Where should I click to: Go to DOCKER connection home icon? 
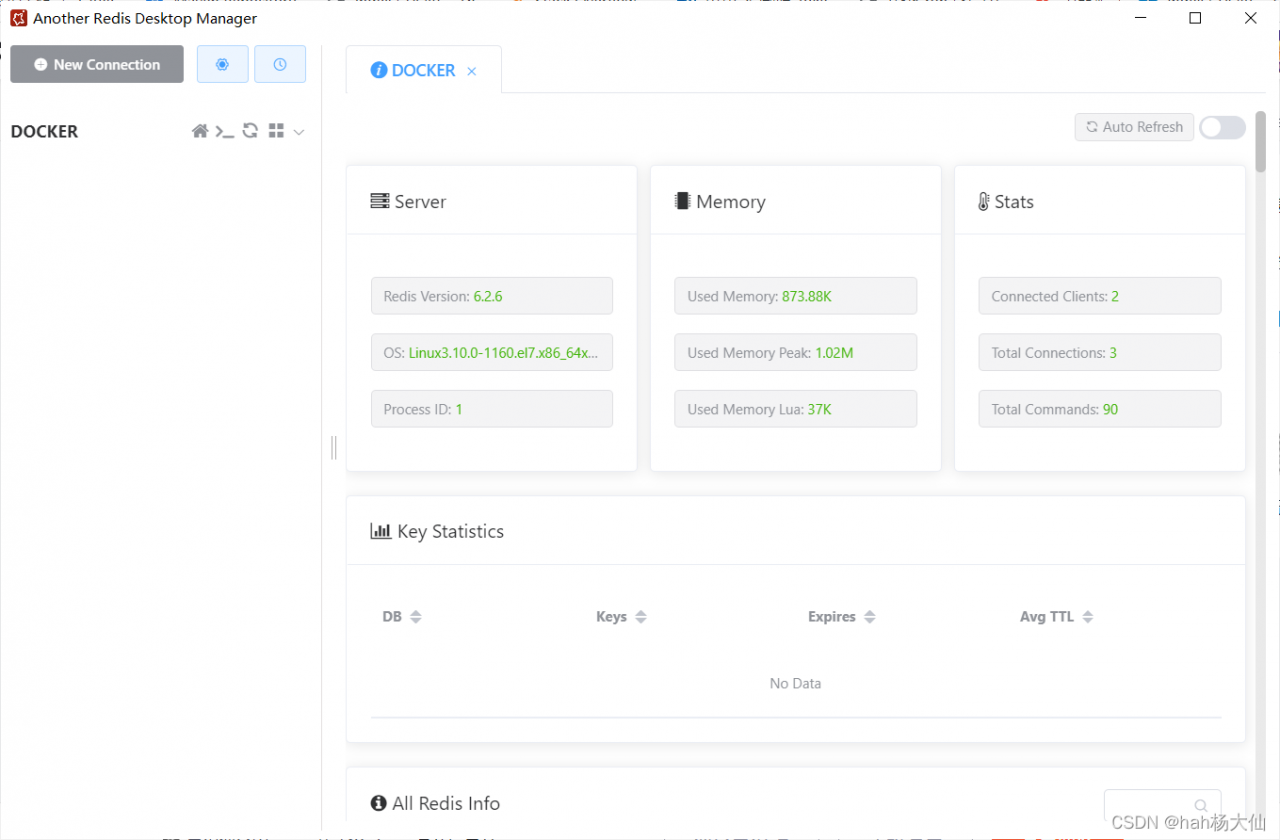click(200, 131)
